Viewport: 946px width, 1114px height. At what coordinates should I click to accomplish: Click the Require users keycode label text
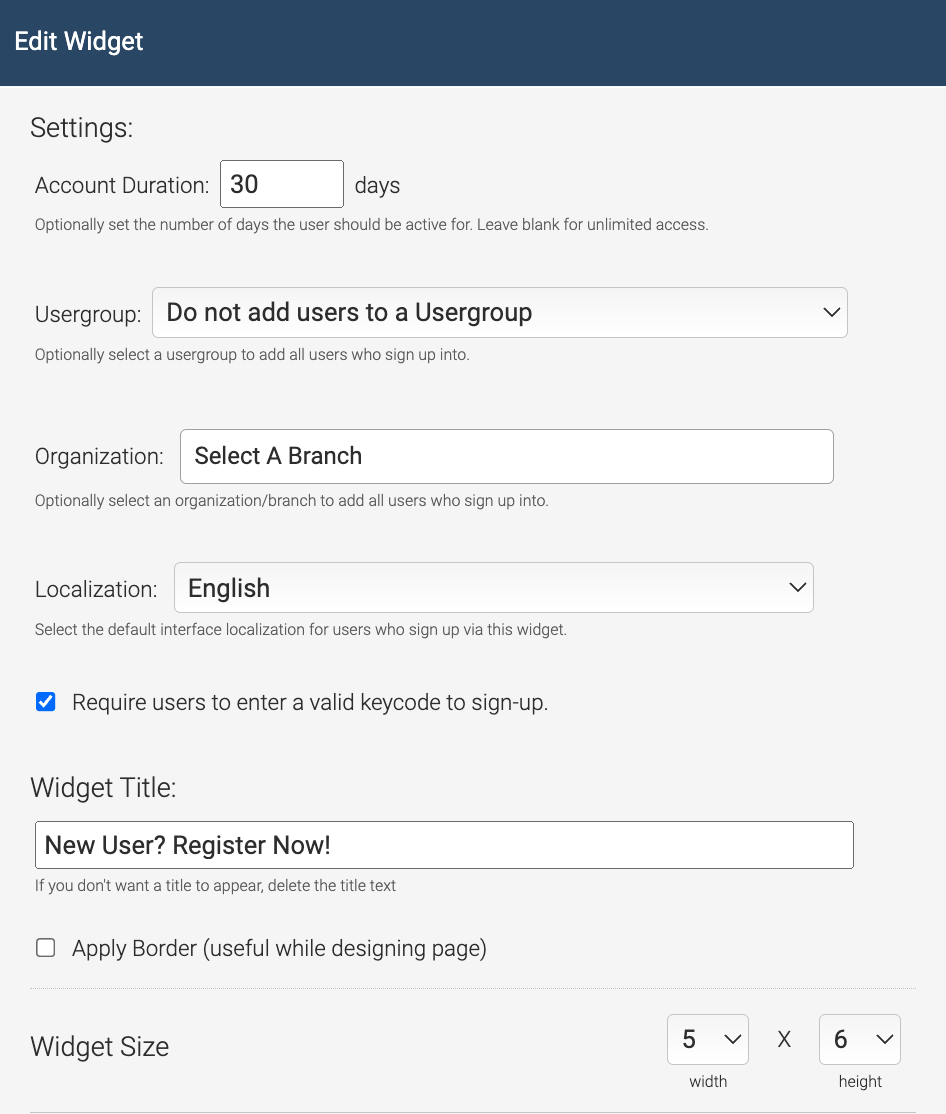click(x=310, y=702)
